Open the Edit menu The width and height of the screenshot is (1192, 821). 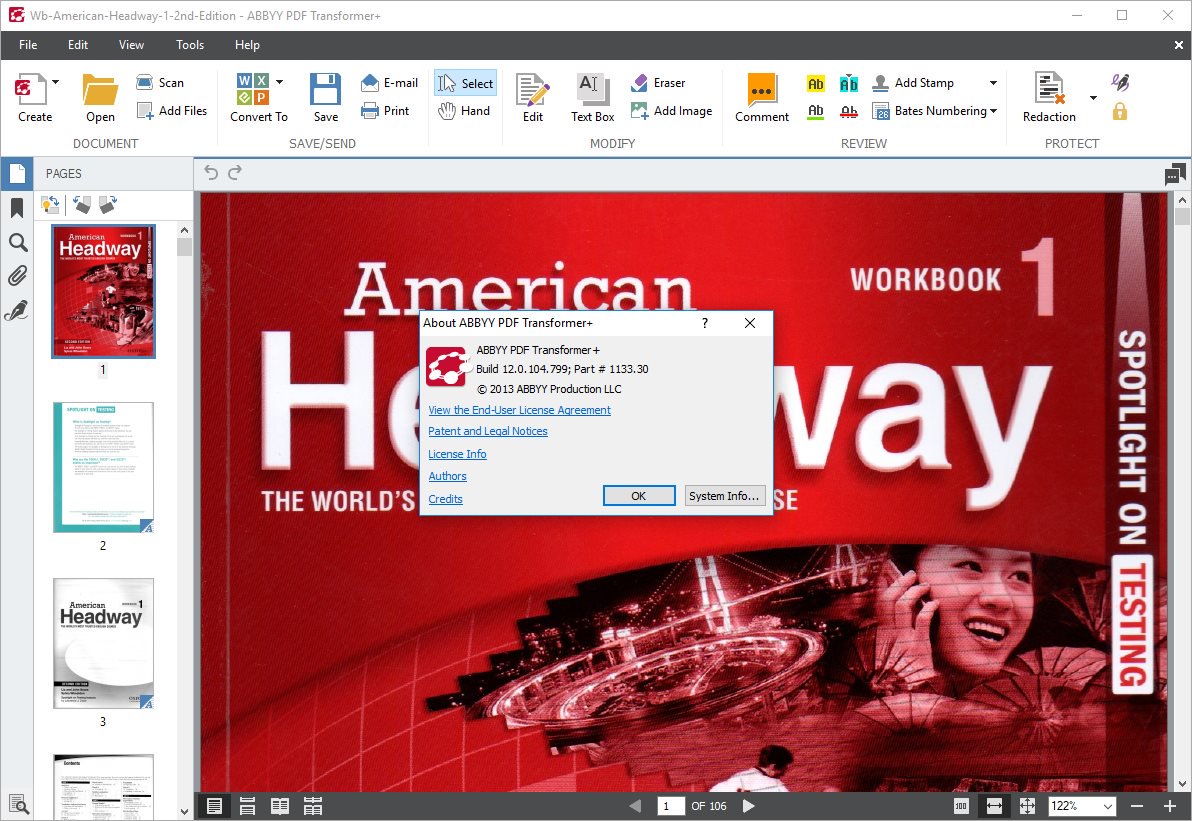(x=78, y=45)
